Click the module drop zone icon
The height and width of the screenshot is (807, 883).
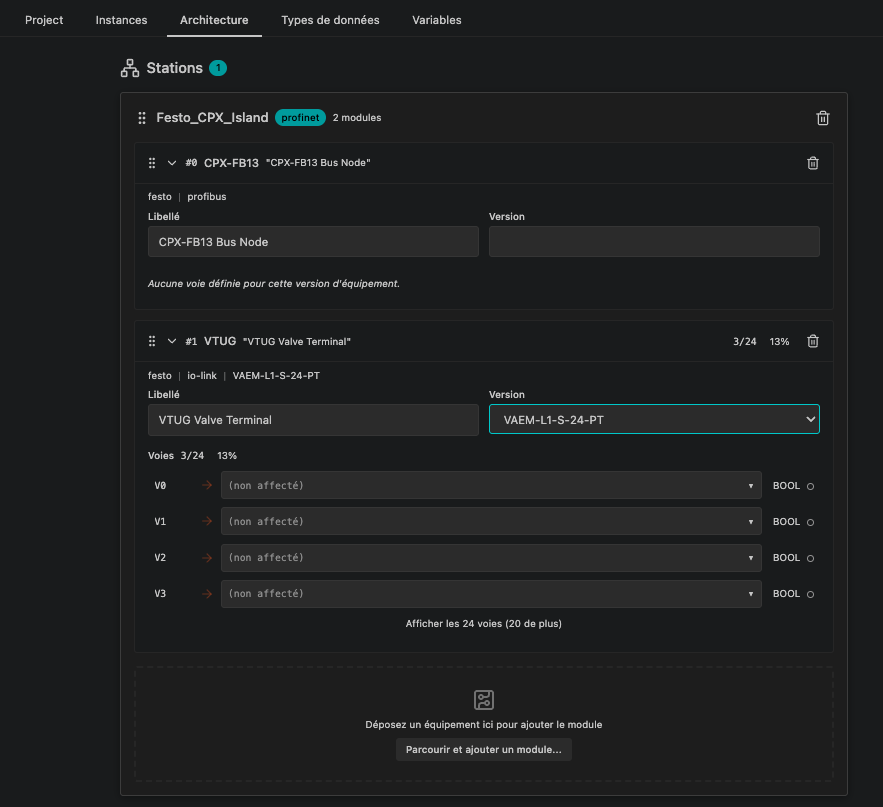pyautogui.click(x=484, y=700)
